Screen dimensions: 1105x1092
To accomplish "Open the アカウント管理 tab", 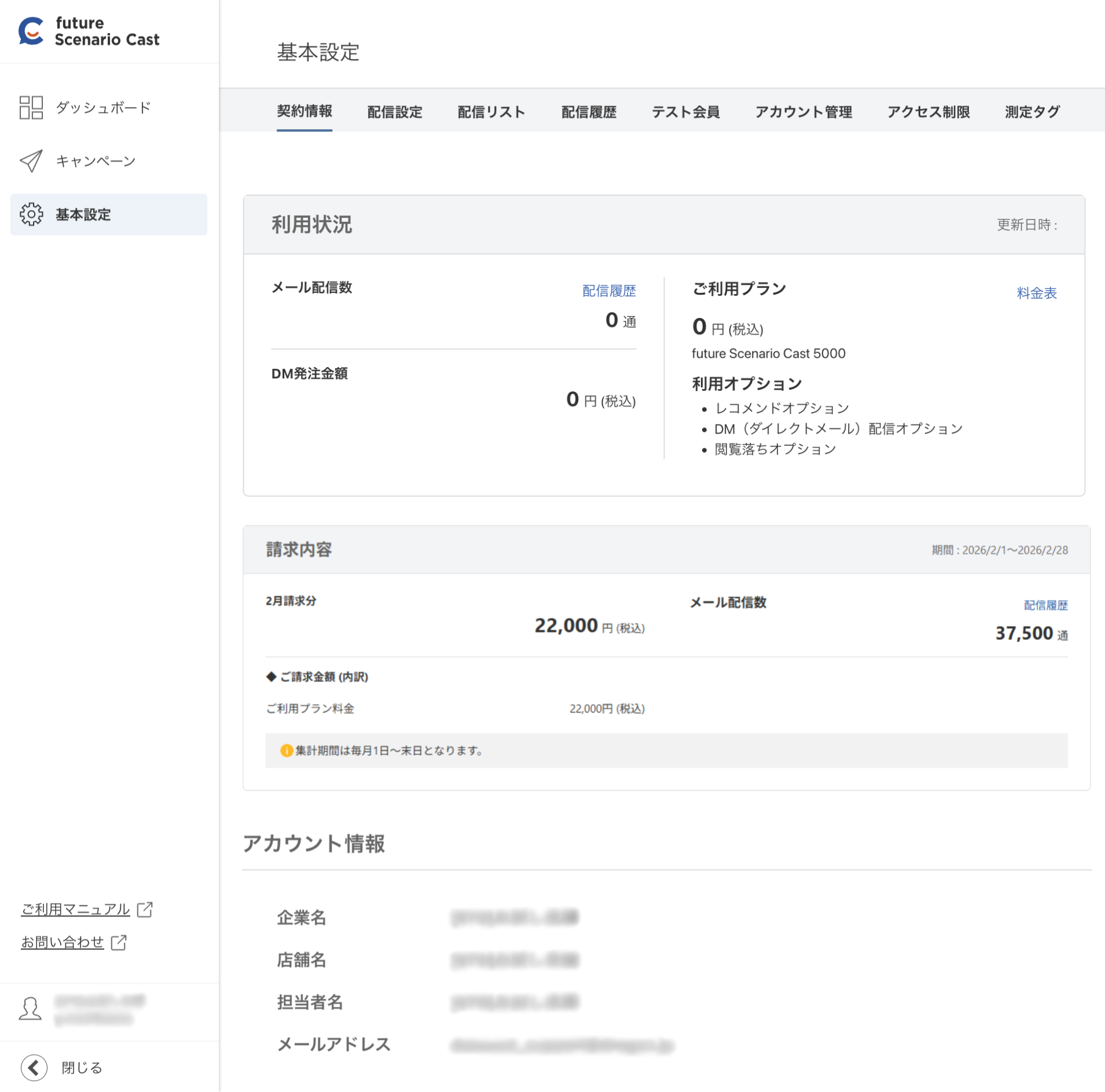I will pos(803,112).
